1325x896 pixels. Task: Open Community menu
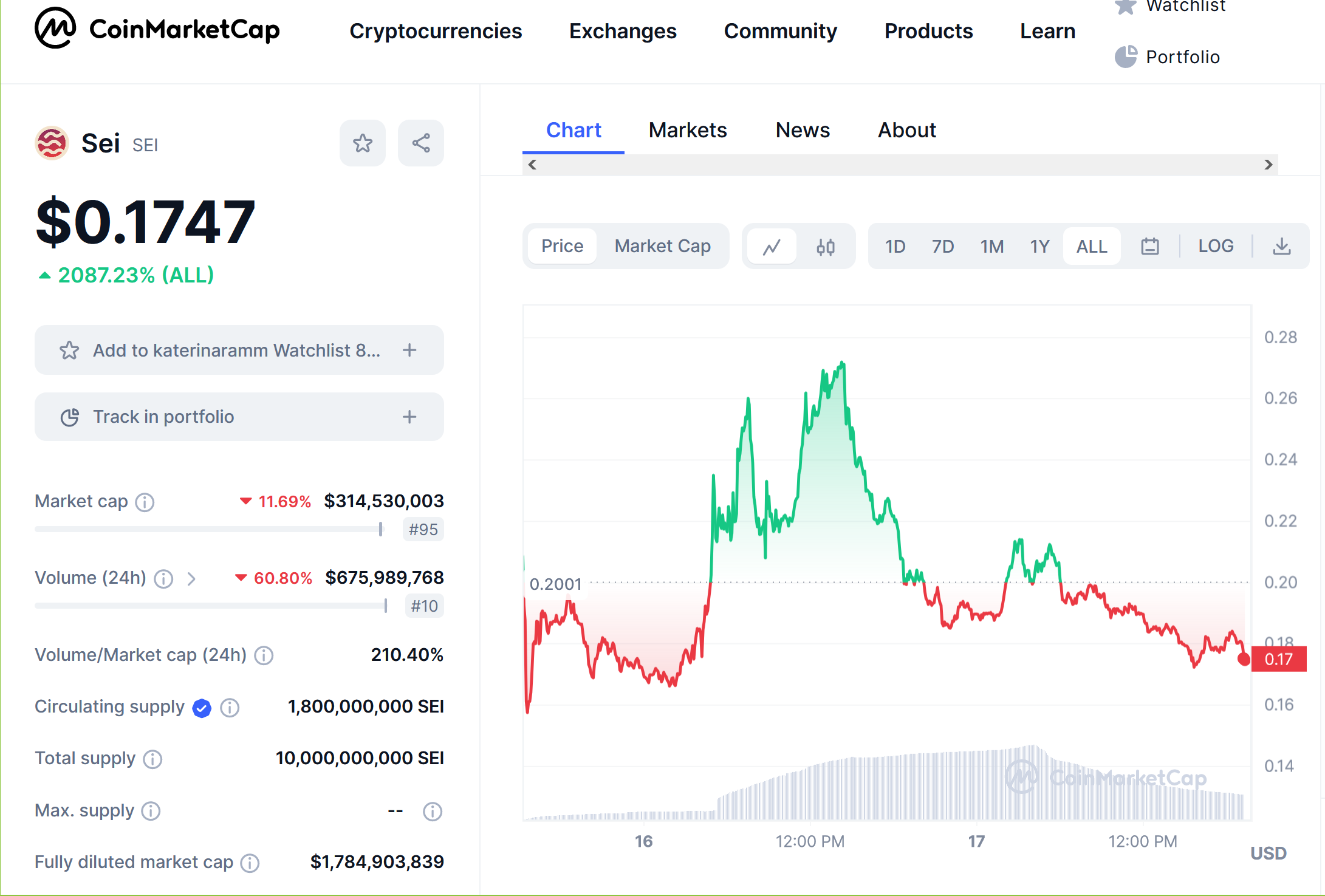click(780, 31)
